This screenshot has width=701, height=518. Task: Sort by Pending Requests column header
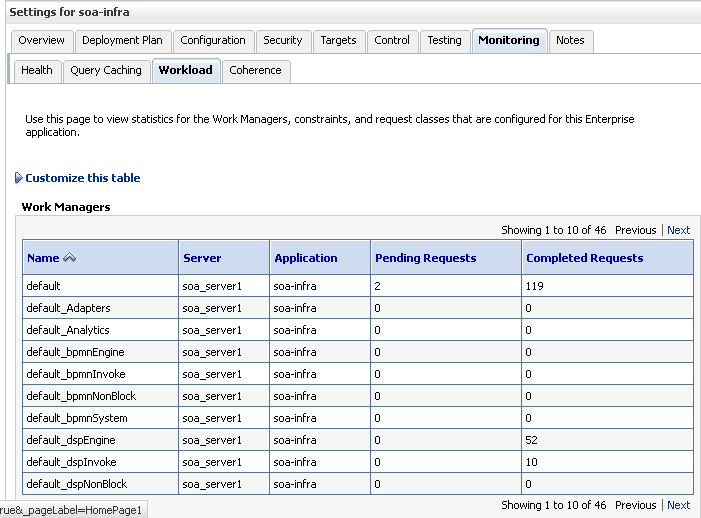tap(426, 258)
